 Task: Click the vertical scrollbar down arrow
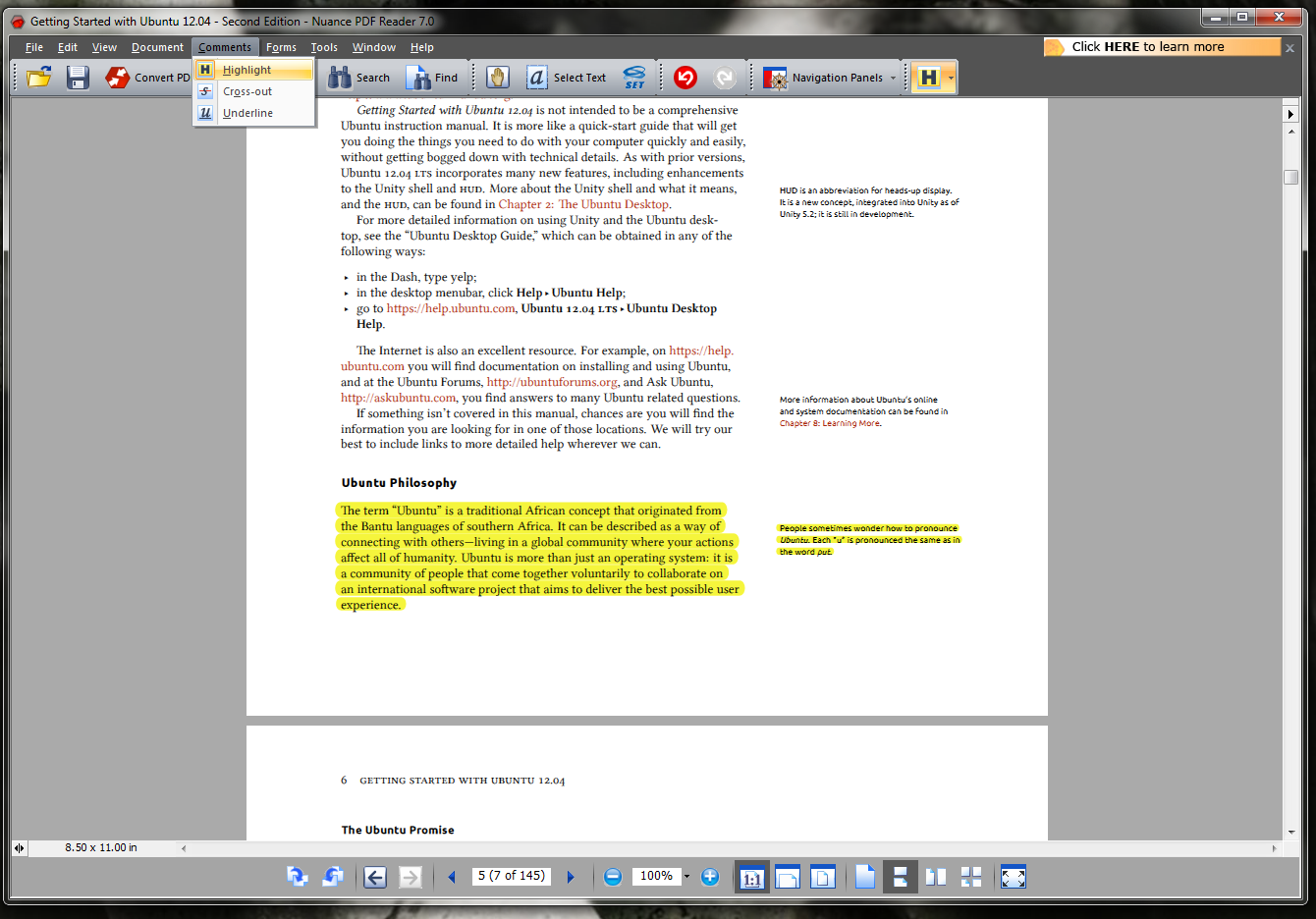pyautogui.click(x=1290, y=832)
